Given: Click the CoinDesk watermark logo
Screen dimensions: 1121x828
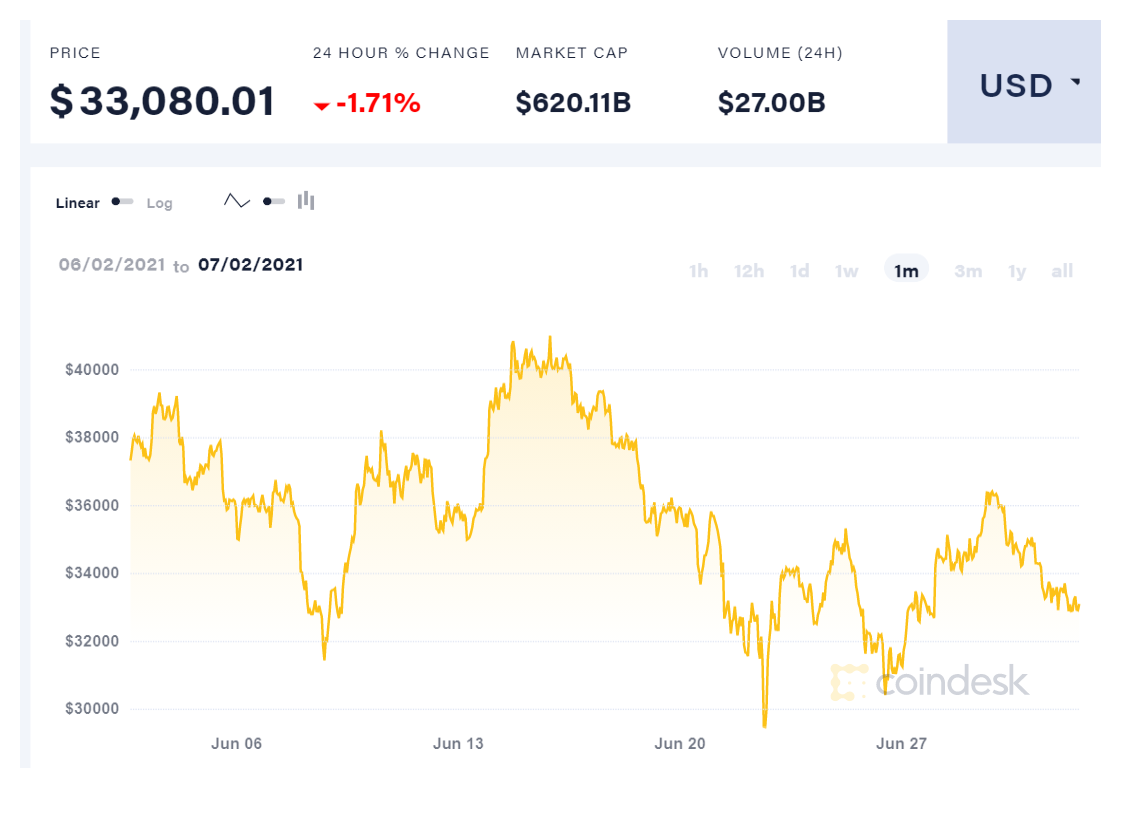Looking at the screenshot, I should point(929,682).
